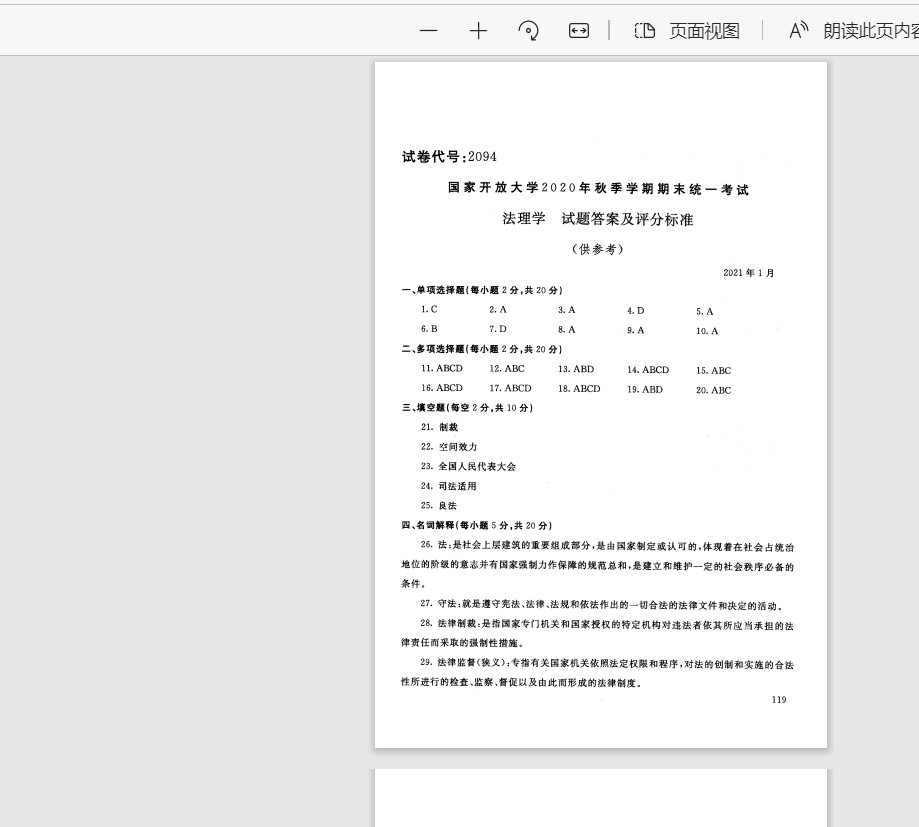This screenshot has width=919, height=827.
Task: Start 朗读此页内容 read aloud
Action: [871, 30]
